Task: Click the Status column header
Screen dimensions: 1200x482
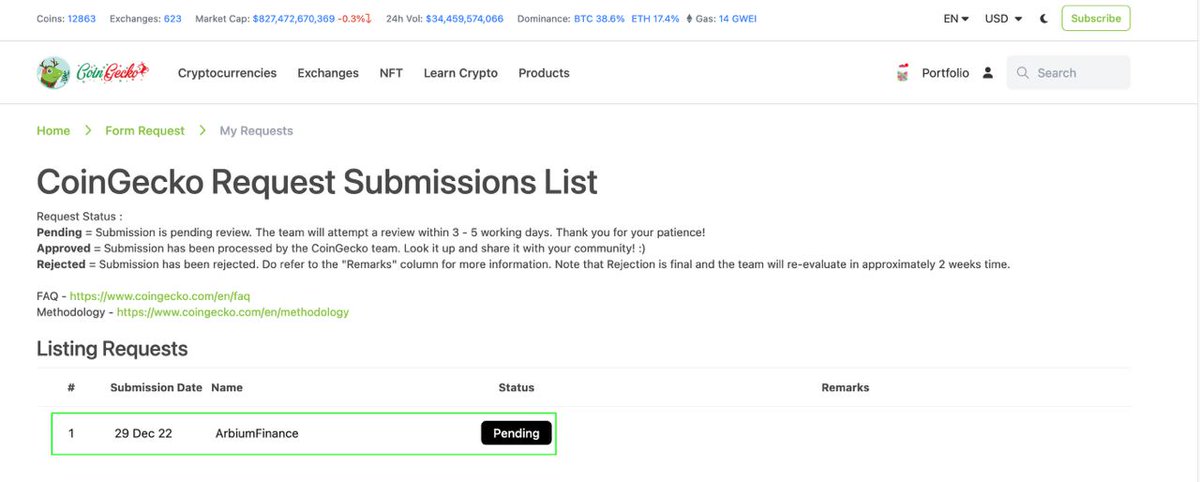Action: pyautogui.click(x=516, y=387)
